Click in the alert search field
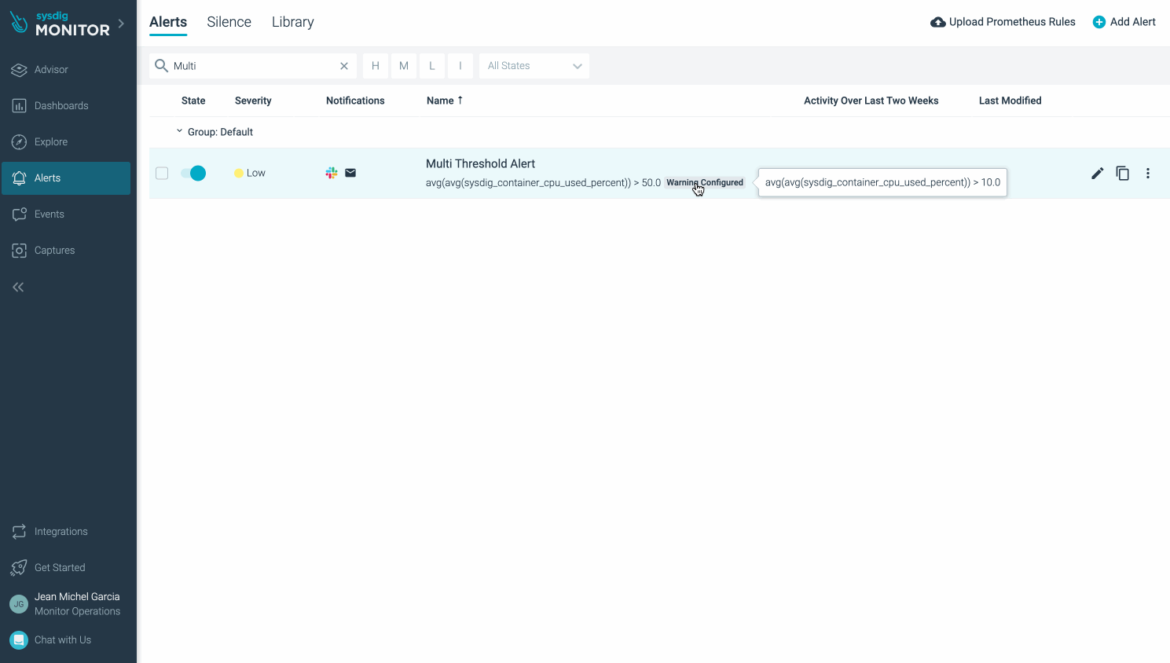Screen dimensions: 1170x663 254,66
